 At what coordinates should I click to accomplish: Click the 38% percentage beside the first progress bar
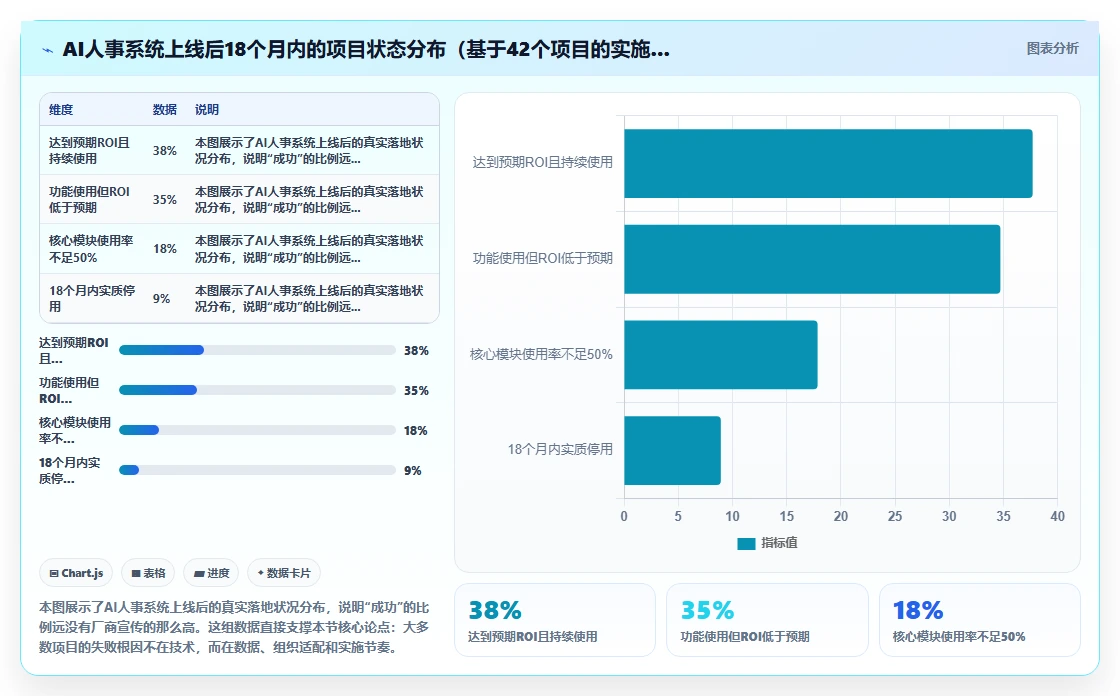[416, 351]
